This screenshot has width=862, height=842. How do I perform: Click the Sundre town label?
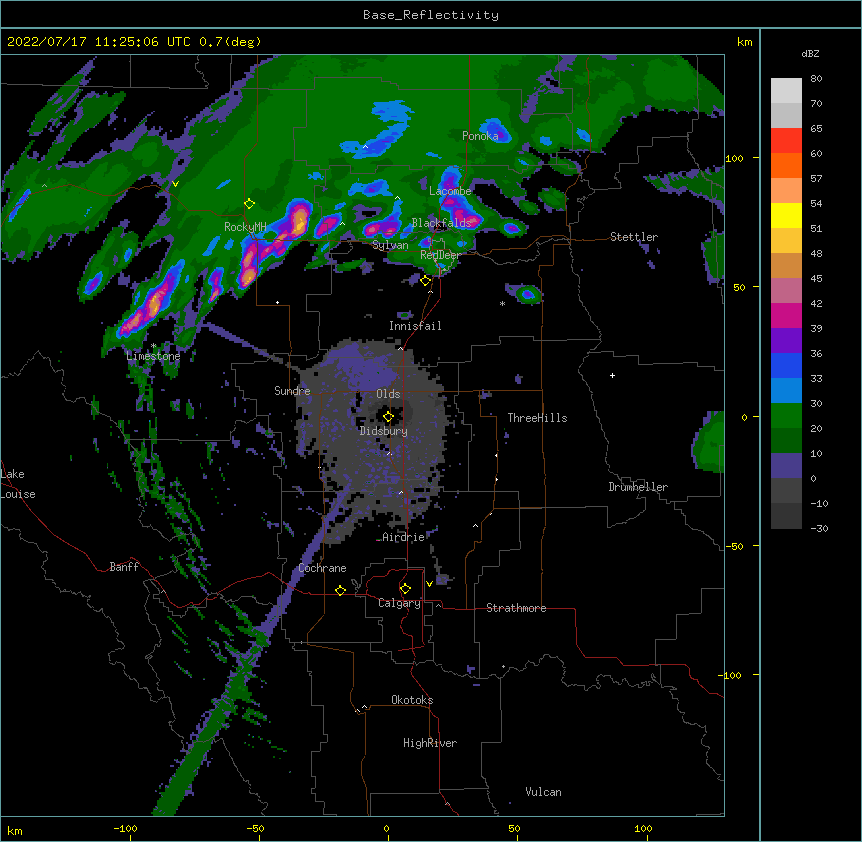pyautogui.click(x=292, y=391)
